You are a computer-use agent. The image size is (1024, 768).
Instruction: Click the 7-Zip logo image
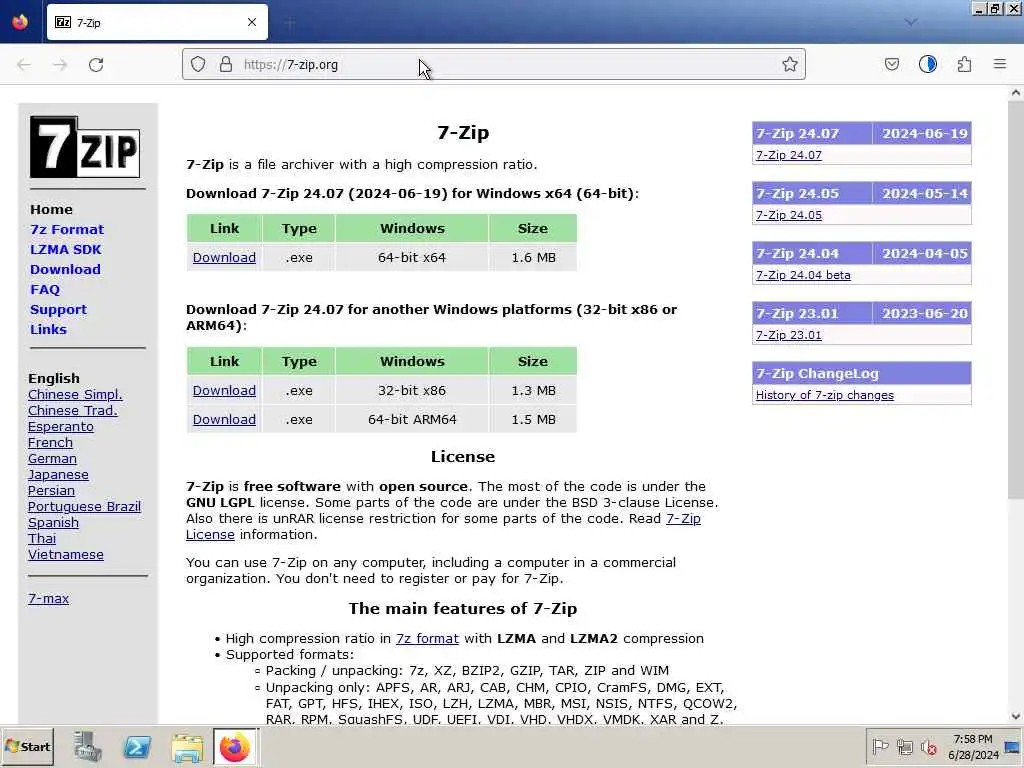[85, 147]
